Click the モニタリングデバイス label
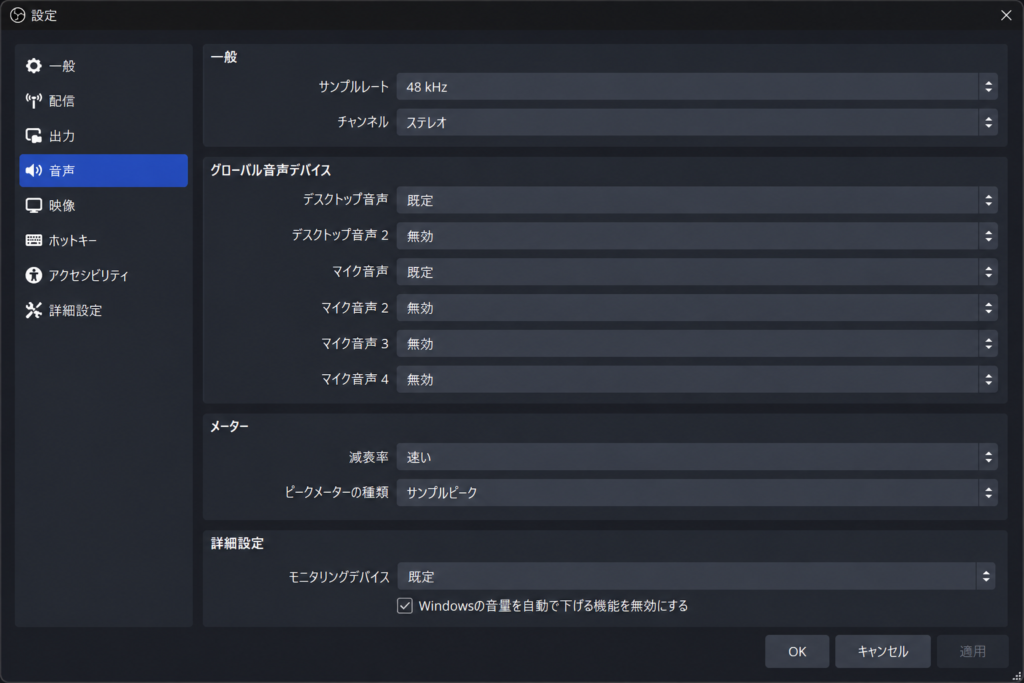The width and height of the screenshot is (1024, 683). point(339,577)
